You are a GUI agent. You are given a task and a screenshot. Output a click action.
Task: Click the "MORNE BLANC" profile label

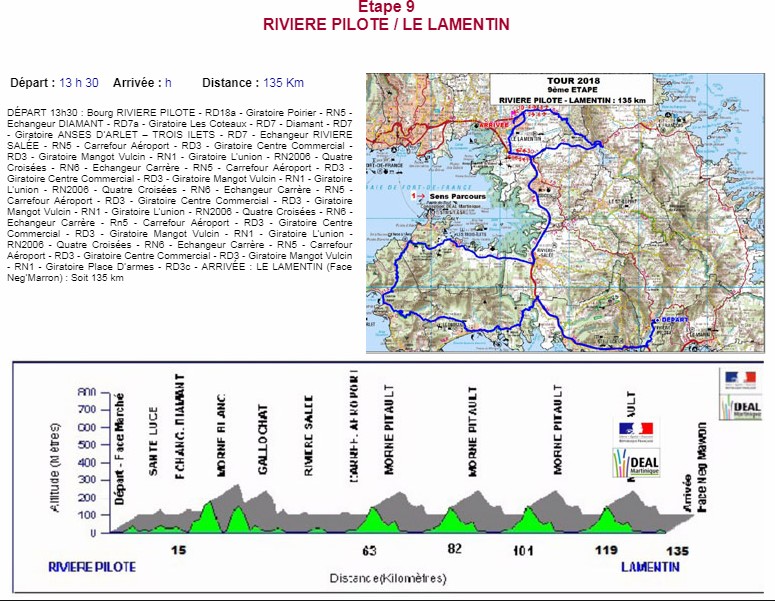221,435
